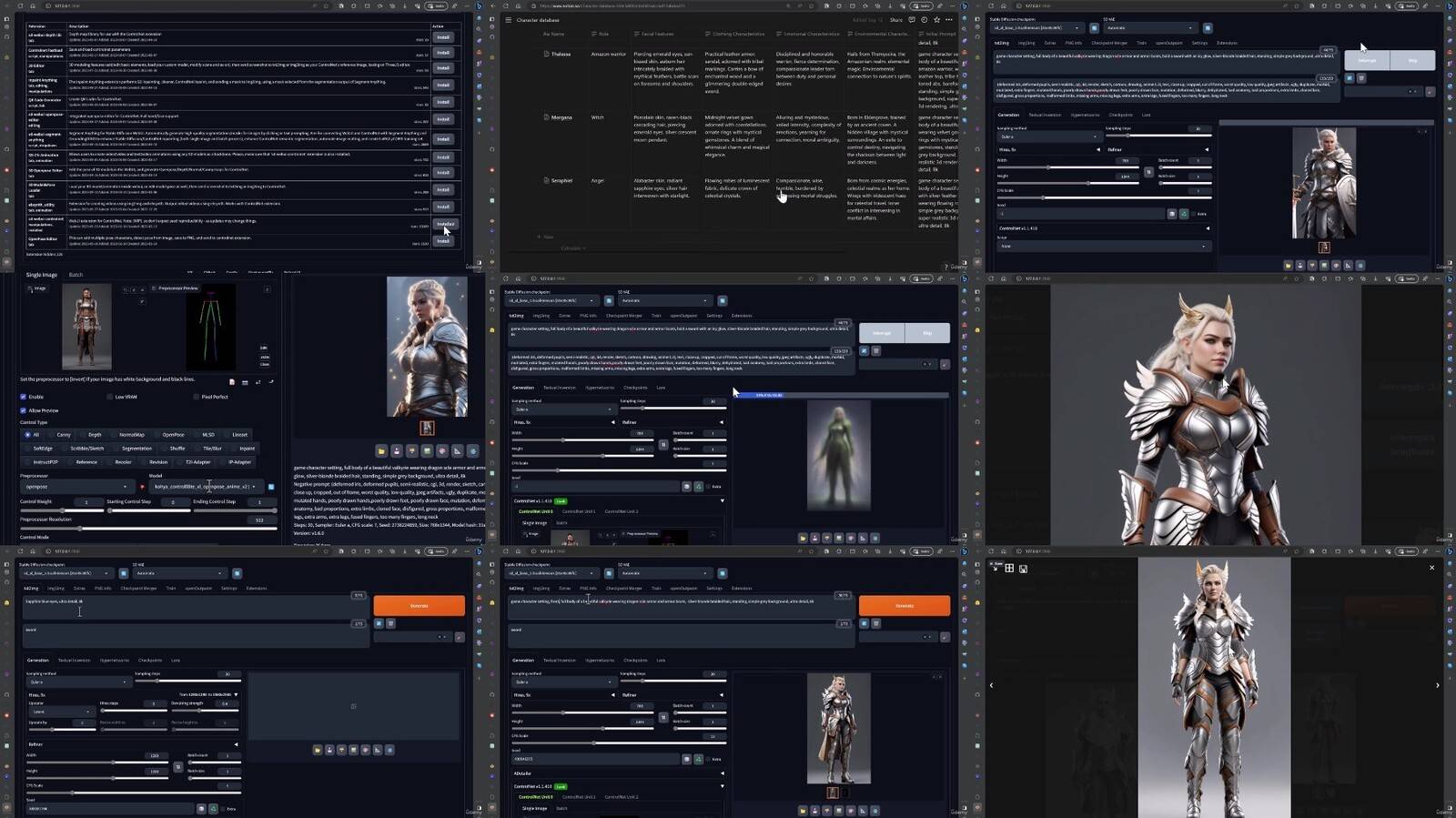Select the Depth control type
This screenshot has width=1456, height=818.
pyautogui.click(x=91, y=435)
